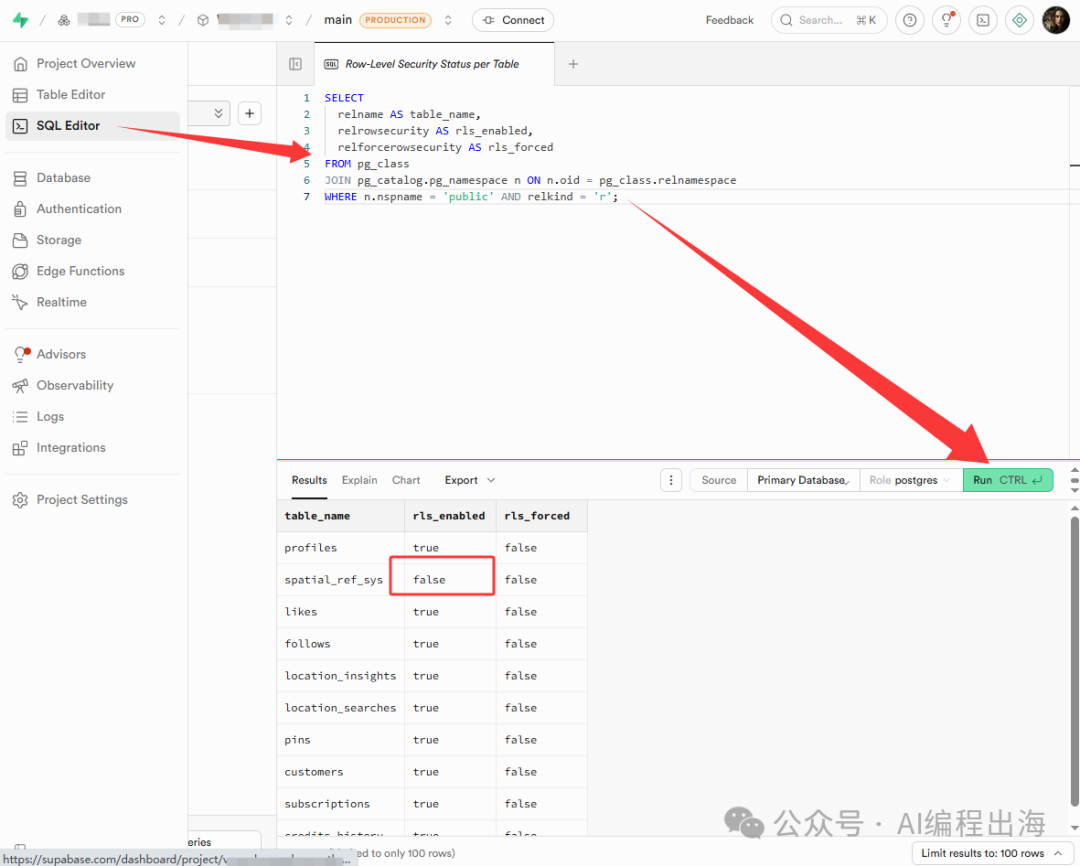This screenshot has height=866, width=1080.
Task: Click the project cube icon in the breadcrumb
Action: pyautogui.click(x=202, y=20)
